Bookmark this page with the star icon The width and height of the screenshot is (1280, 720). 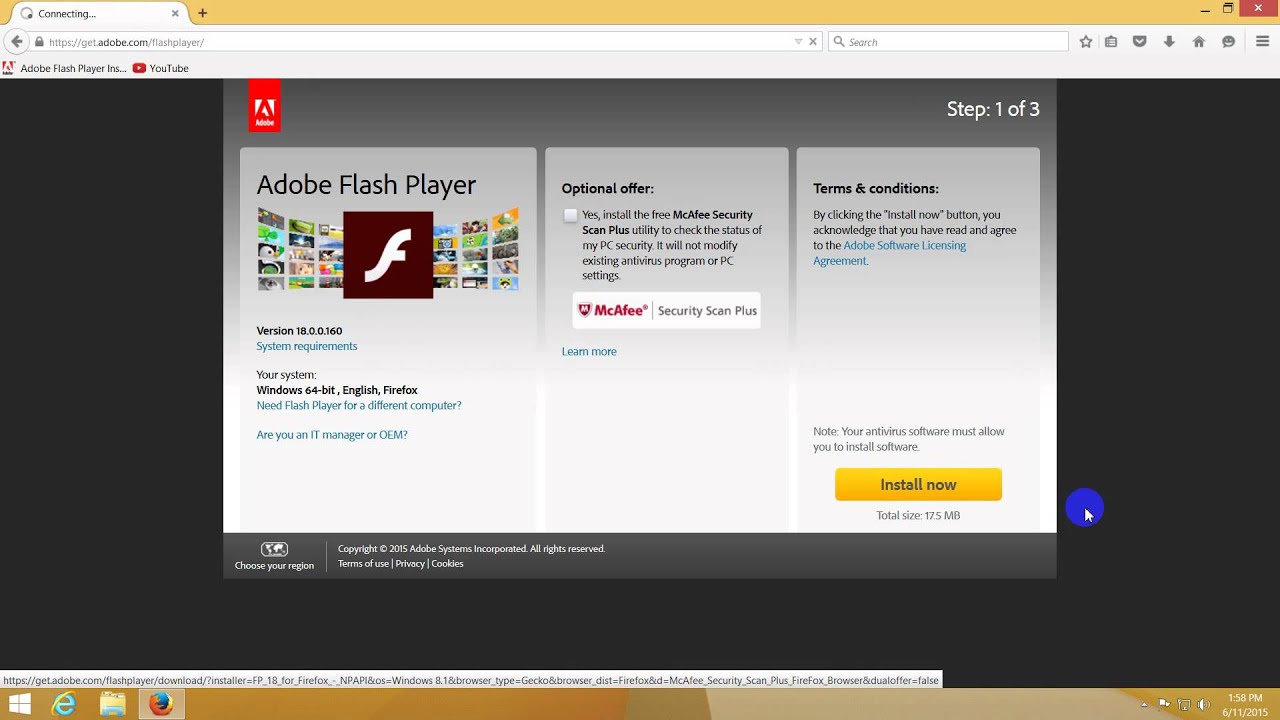point(1086,42)
